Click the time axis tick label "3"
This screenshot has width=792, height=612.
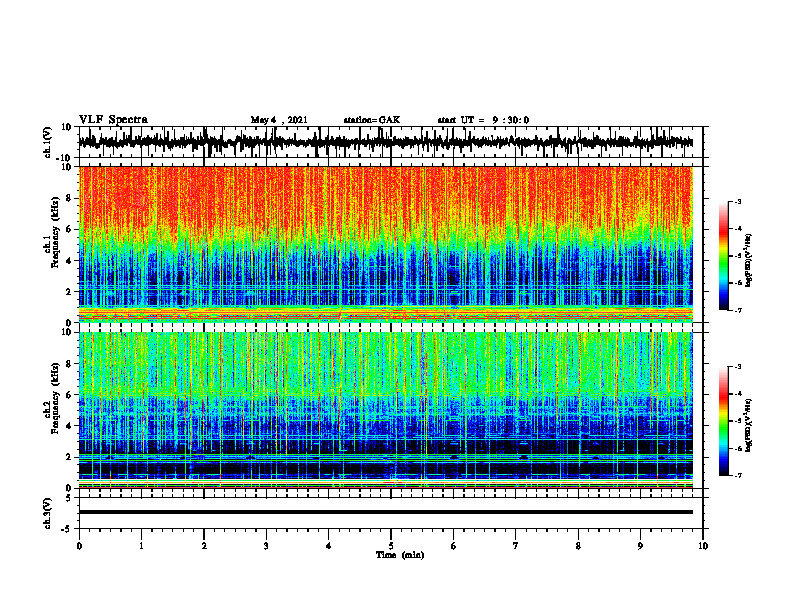click(x=266, y=546)
